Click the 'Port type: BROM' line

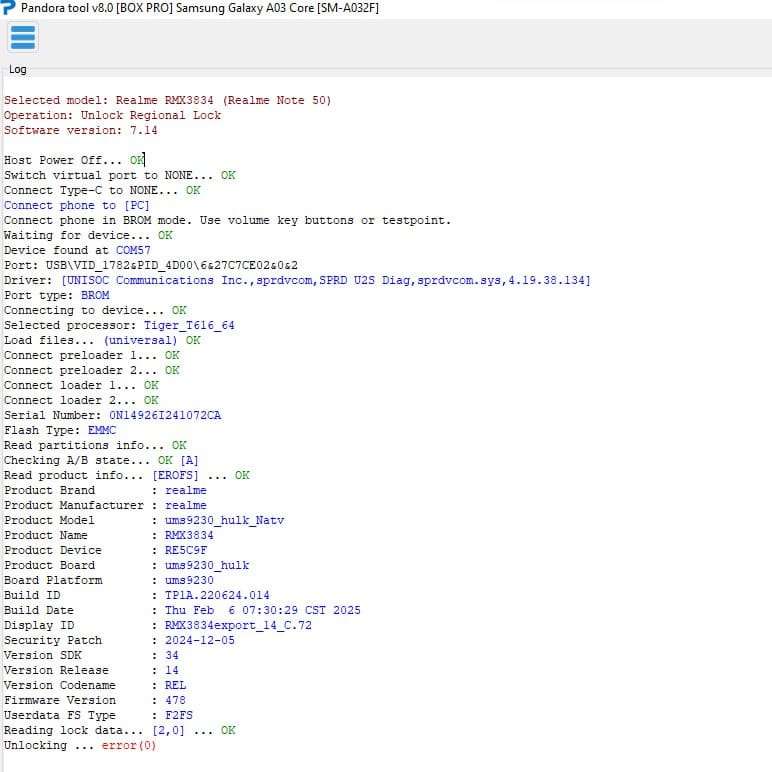pos(57,295)
